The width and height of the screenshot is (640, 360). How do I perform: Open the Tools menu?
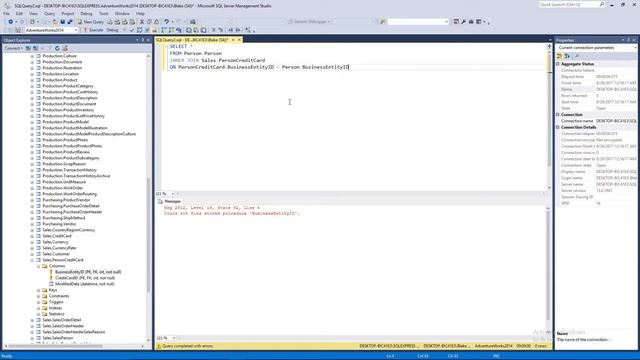click(104, 13)
